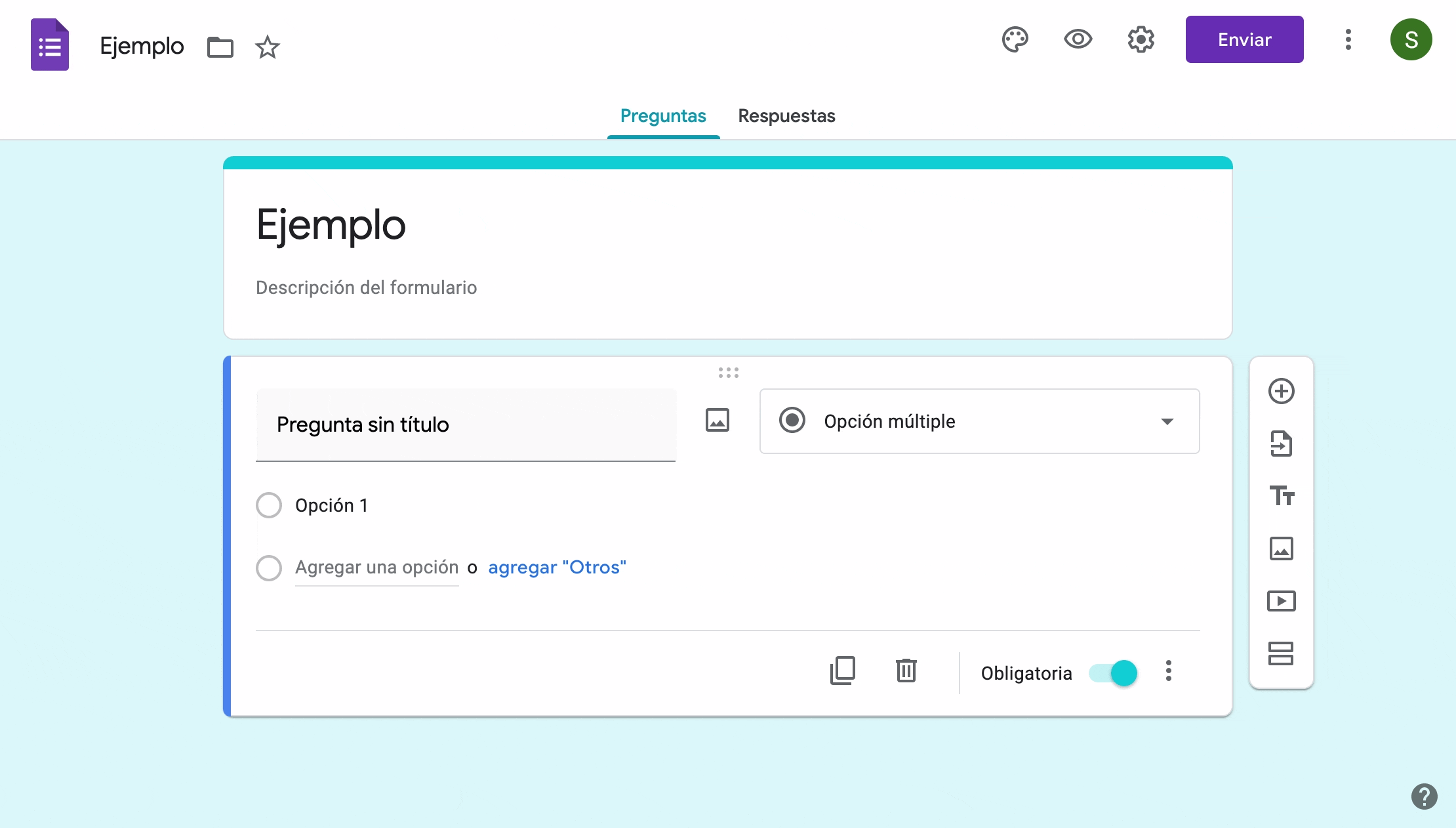
Task: Add image from the sidebar
Action: pyautogui.click(x=1282, y=549)
